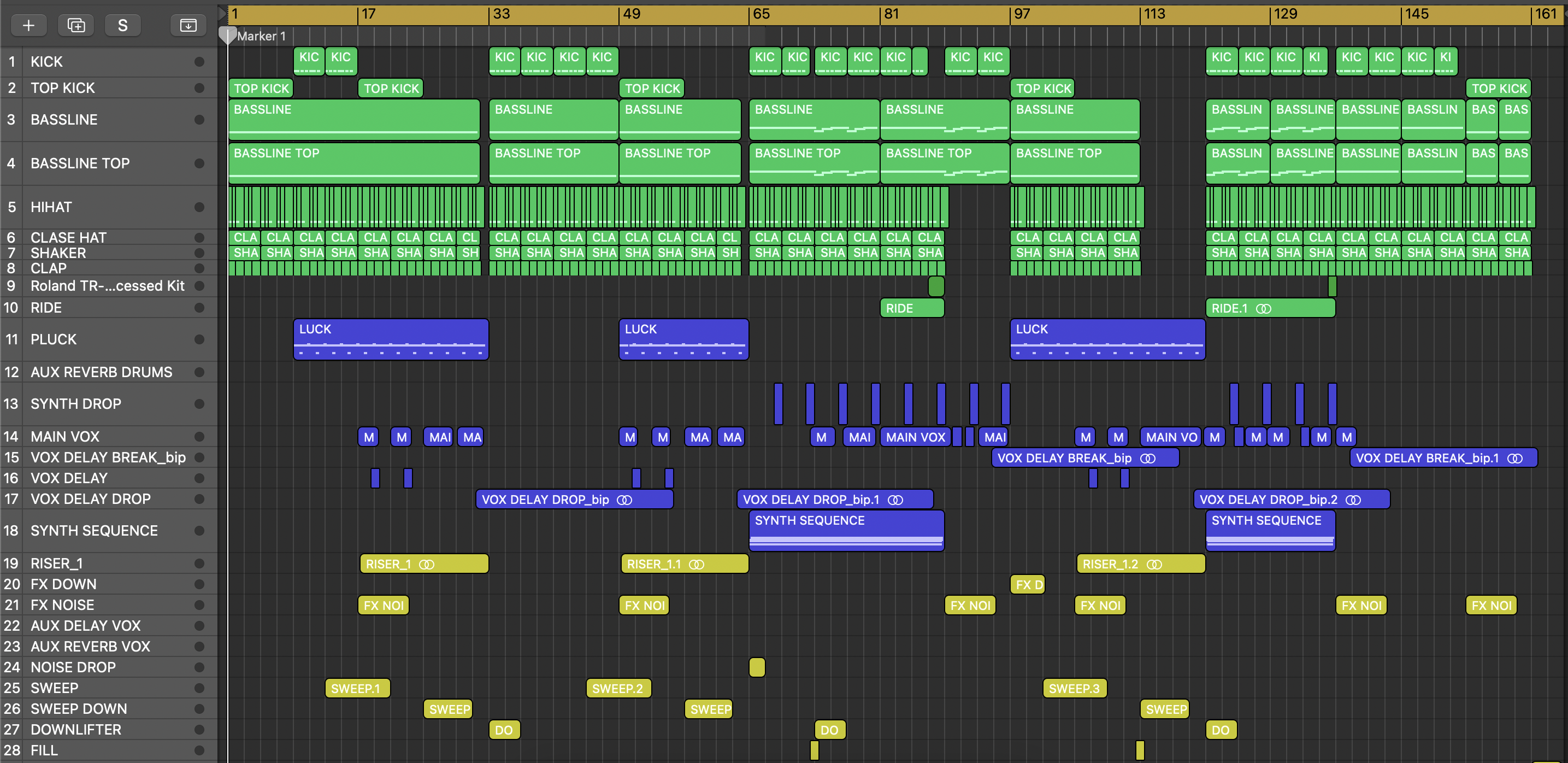Select the VOX DELAY BREAK_bip track header
Image resolution: width=1568 pixels, height=763 pixels.
tap(108, 457)
